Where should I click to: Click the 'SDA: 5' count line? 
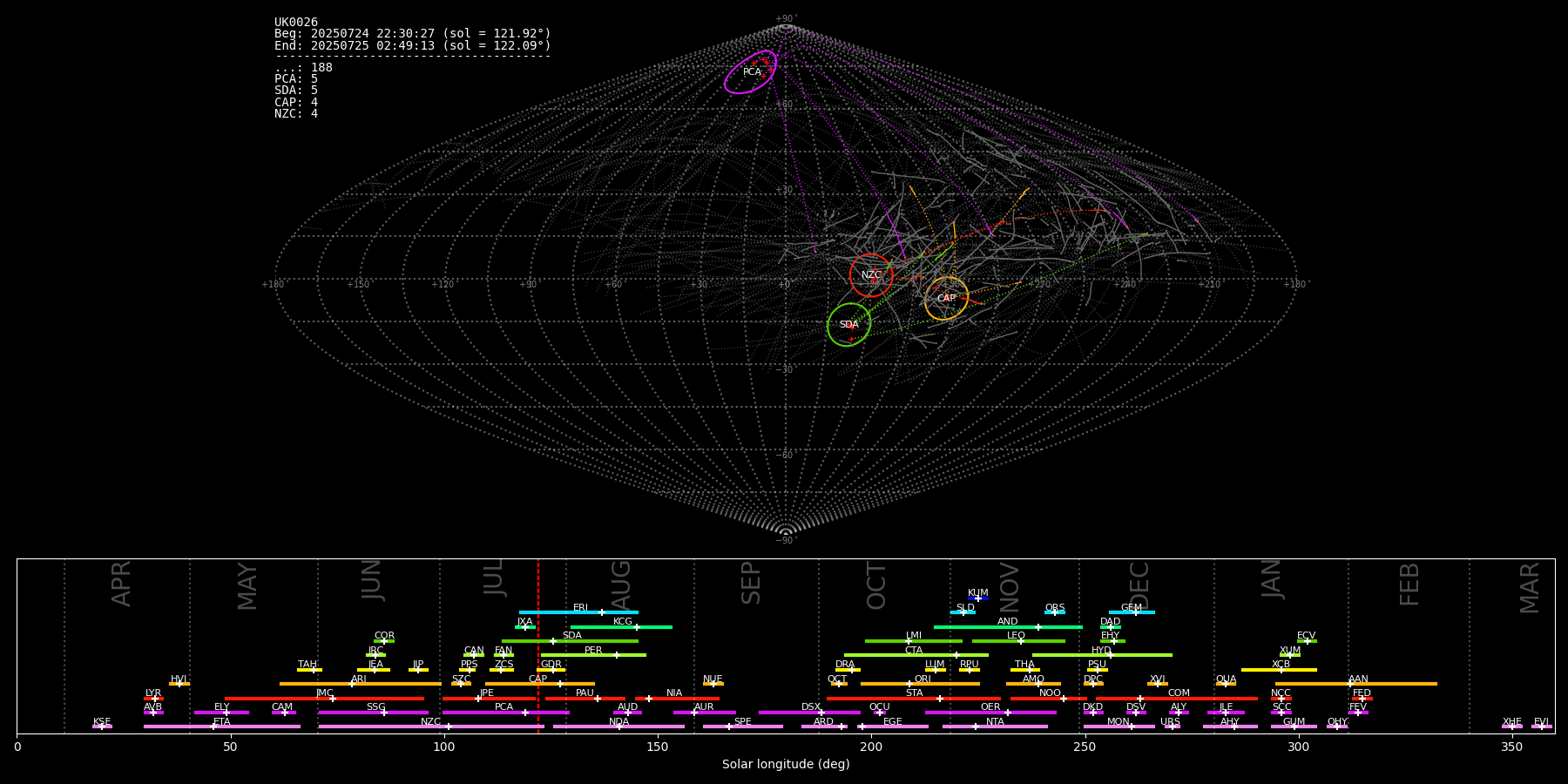tap(296, 91)
